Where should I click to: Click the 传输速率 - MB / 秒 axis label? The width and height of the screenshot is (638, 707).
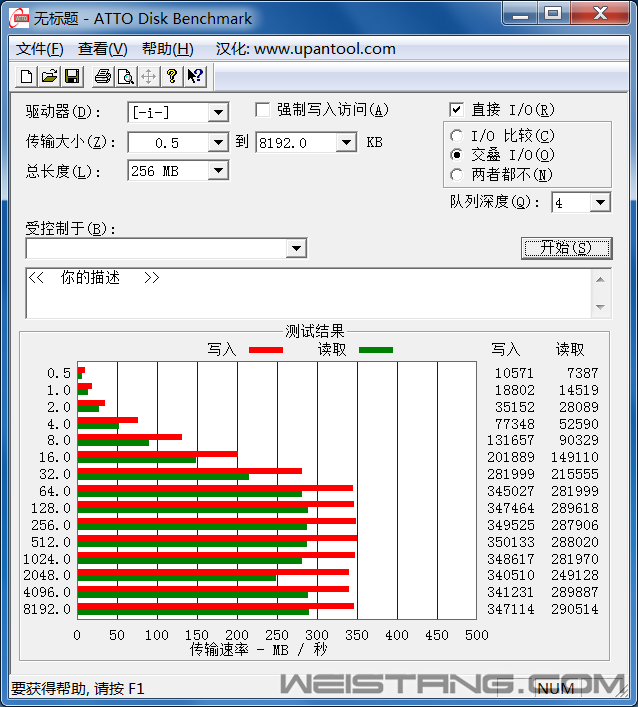(258, 650)
